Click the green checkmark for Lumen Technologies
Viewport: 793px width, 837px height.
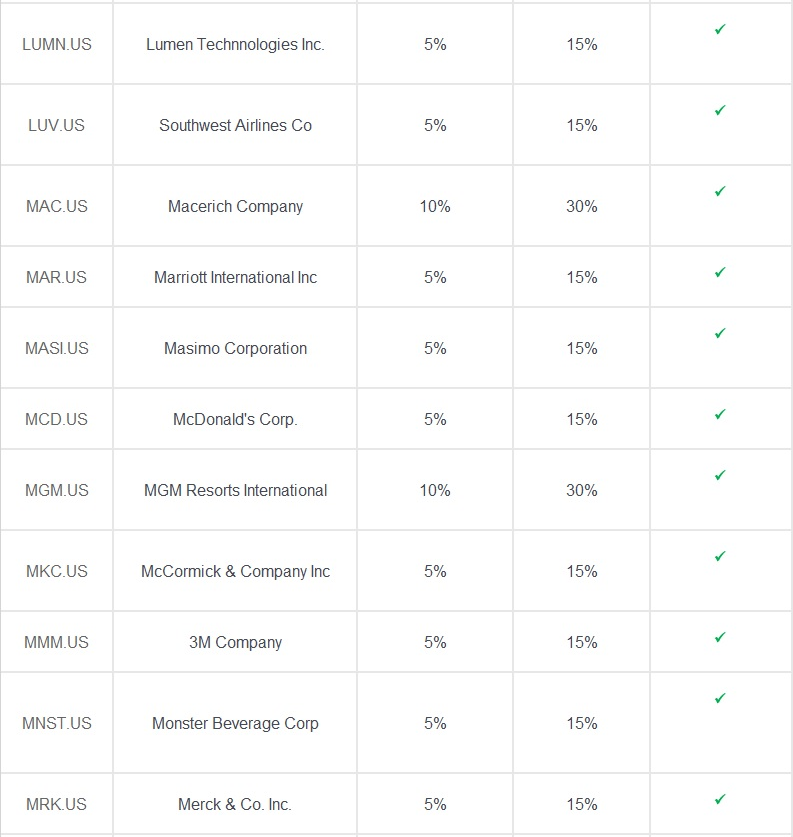720,29
